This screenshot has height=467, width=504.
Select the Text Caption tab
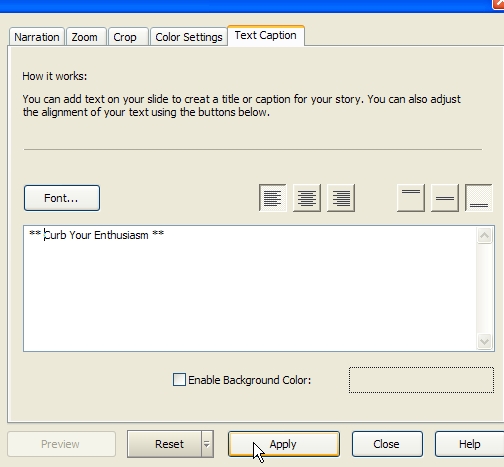click(x=266, y=35)
